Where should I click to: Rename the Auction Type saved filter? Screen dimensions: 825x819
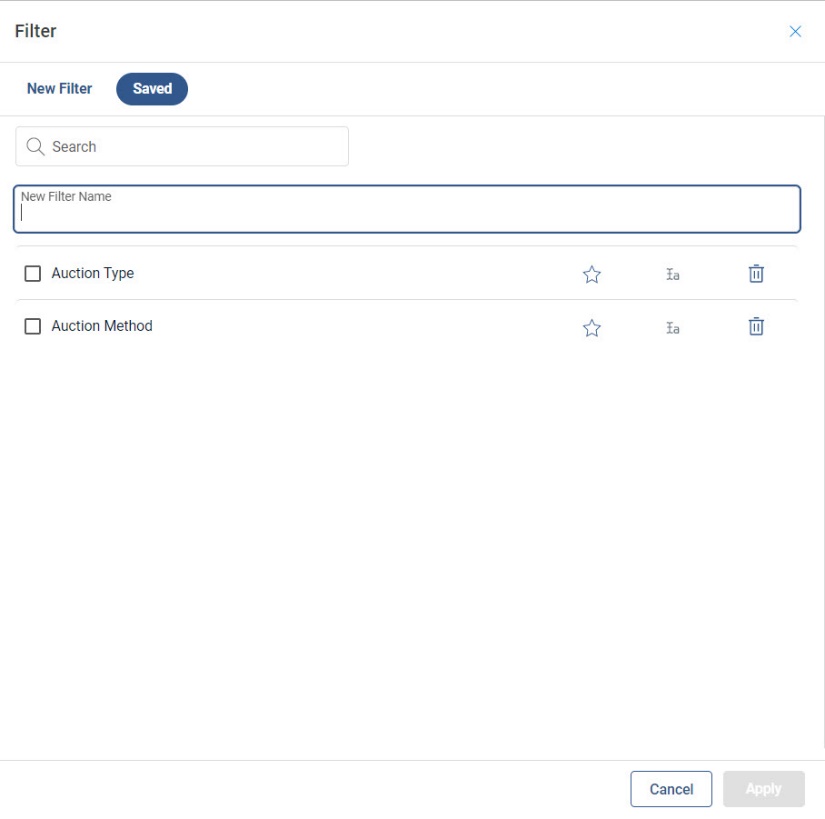tap(673, 274)
